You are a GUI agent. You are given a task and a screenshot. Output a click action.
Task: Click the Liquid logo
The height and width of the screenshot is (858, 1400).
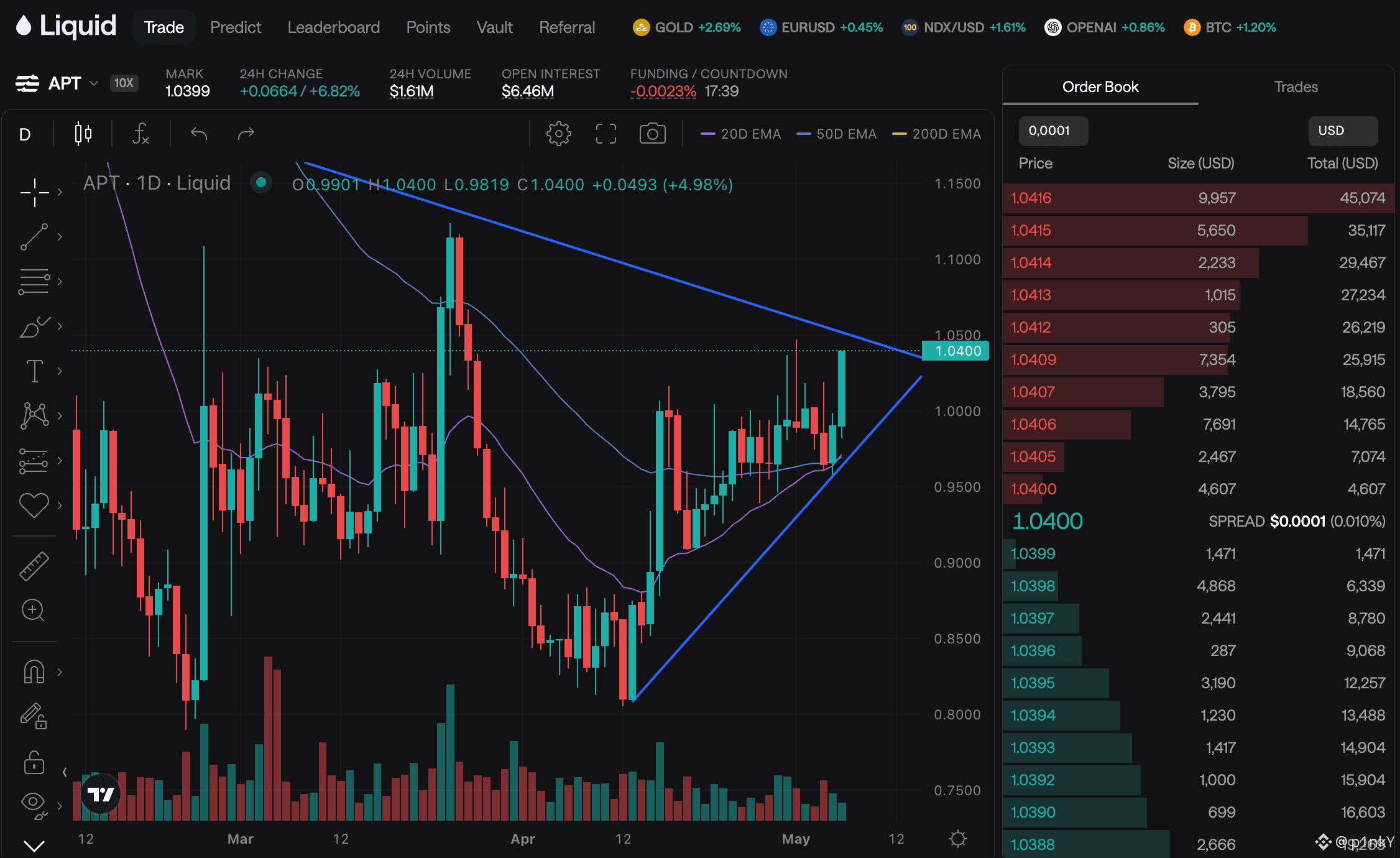(x=66, y=26)
